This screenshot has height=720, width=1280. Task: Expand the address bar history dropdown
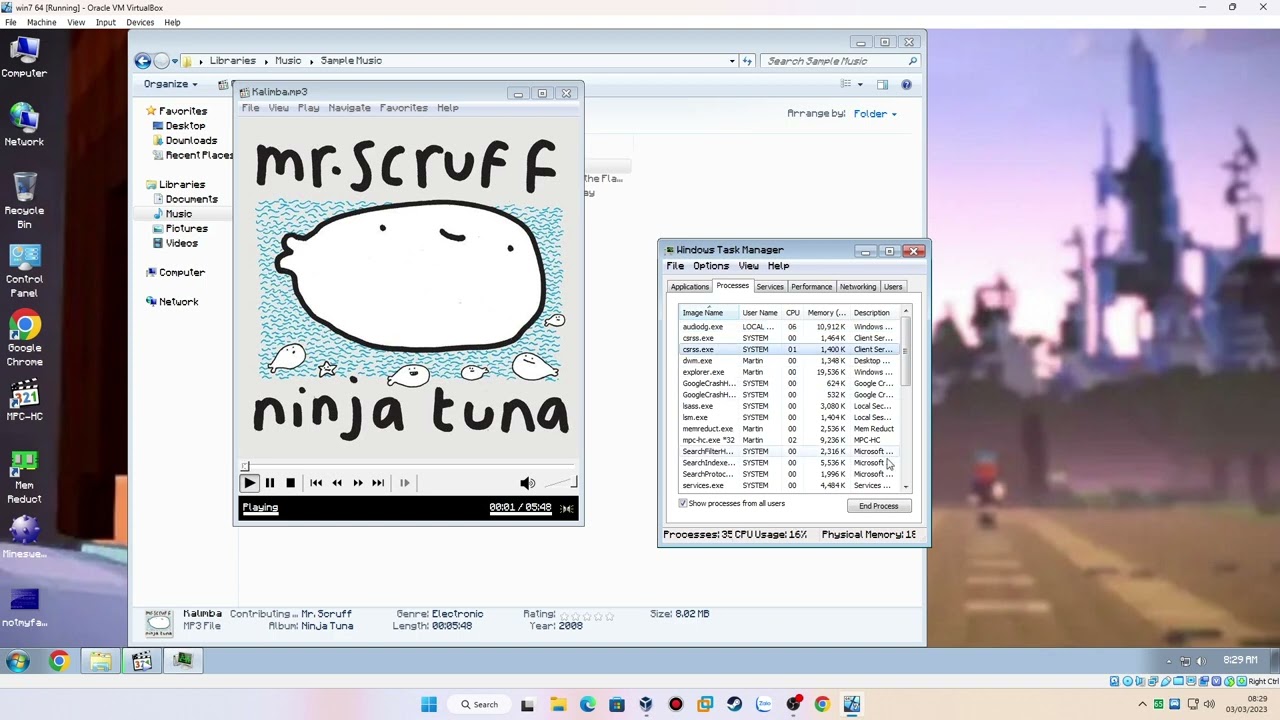click(732, 61)
